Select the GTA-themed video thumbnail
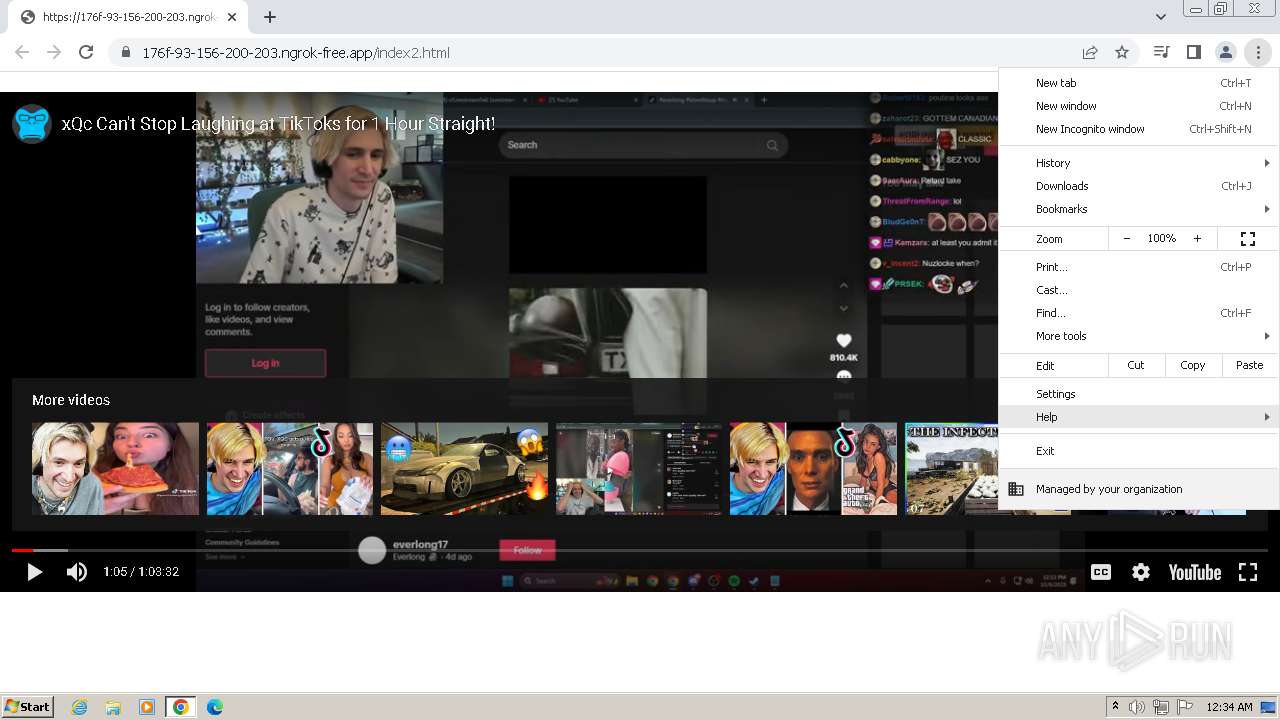 coord(813,468)
